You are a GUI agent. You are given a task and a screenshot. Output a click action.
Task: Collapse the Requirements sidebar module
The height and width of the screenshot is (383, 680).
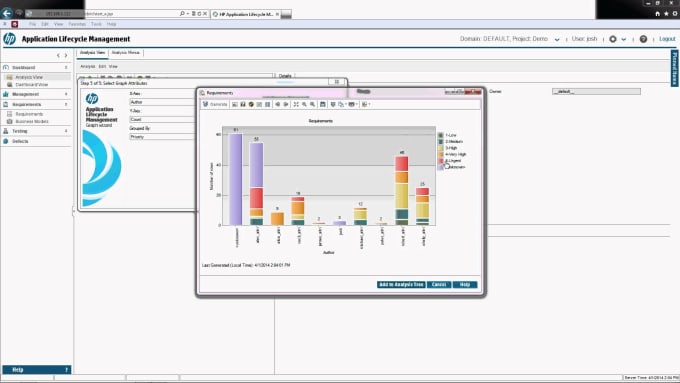coord(36,105)
